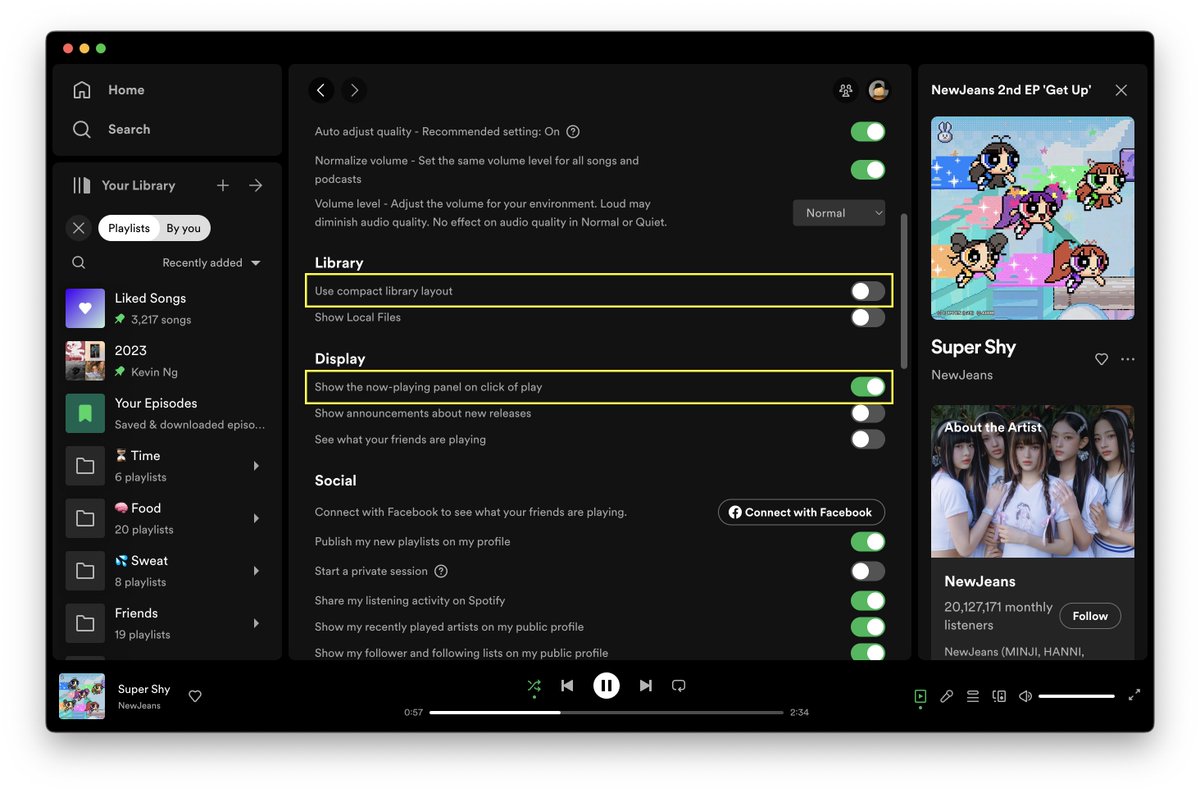Screen dimensions: 1200x793
Task: Expand the Friends folder
Action: tap(256, 623)
